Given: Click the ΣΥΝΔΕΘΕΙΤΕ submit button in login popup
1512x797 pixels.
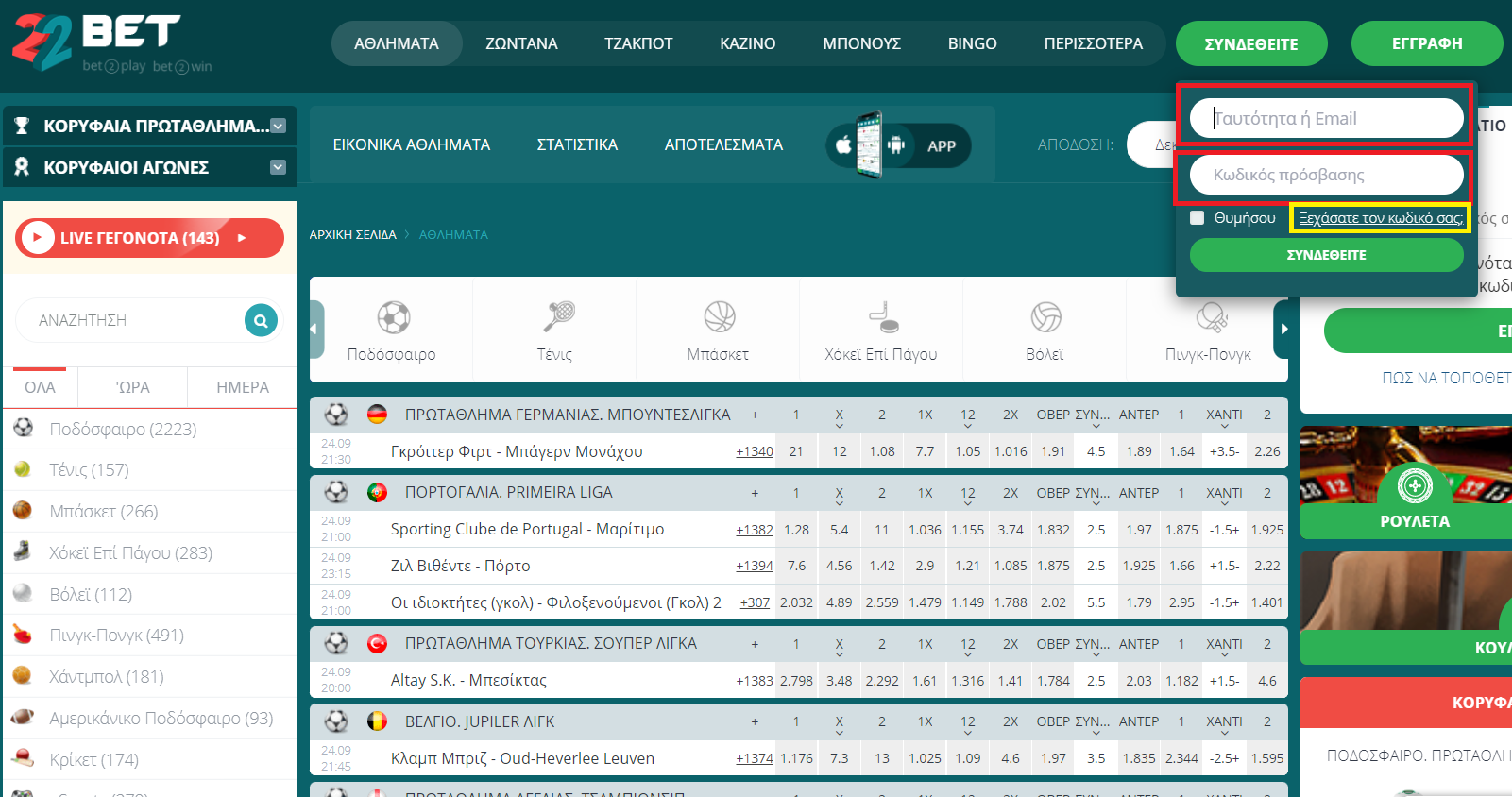Looking at the screenshot, I should [x=1326, y=255].
